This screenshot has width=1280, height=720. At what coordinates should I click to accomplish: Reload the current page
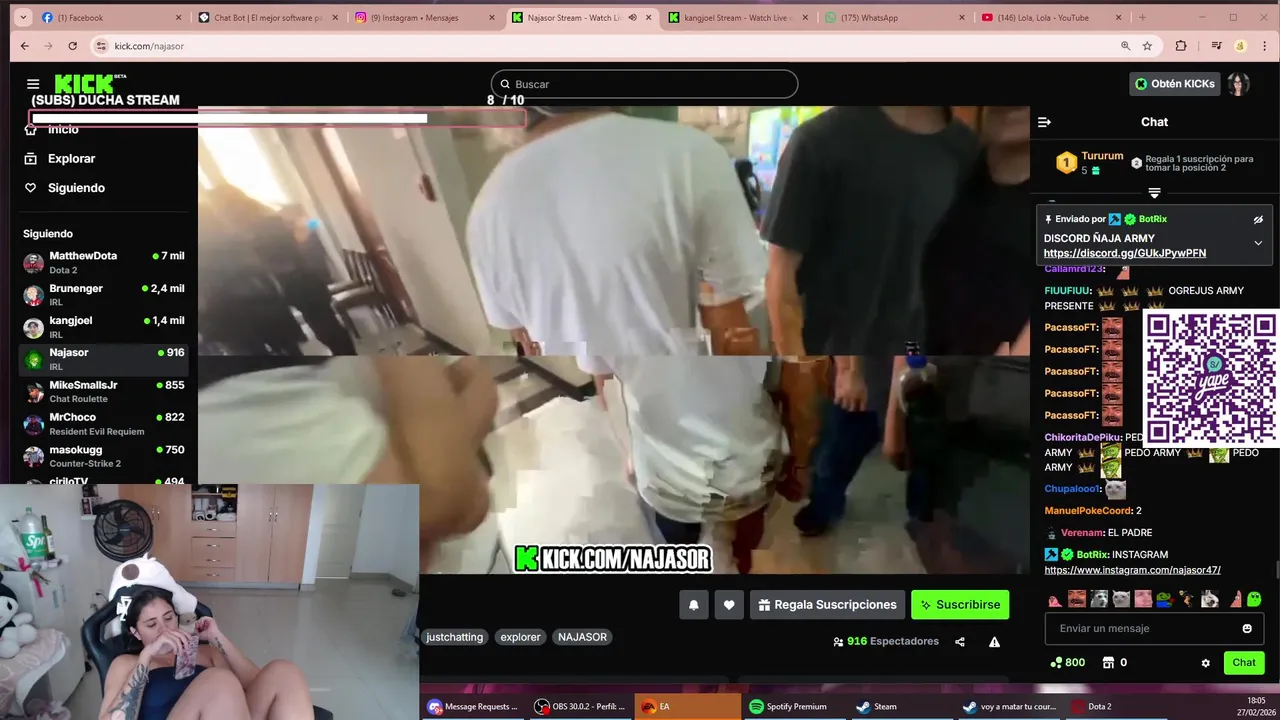tap(72, 46)
